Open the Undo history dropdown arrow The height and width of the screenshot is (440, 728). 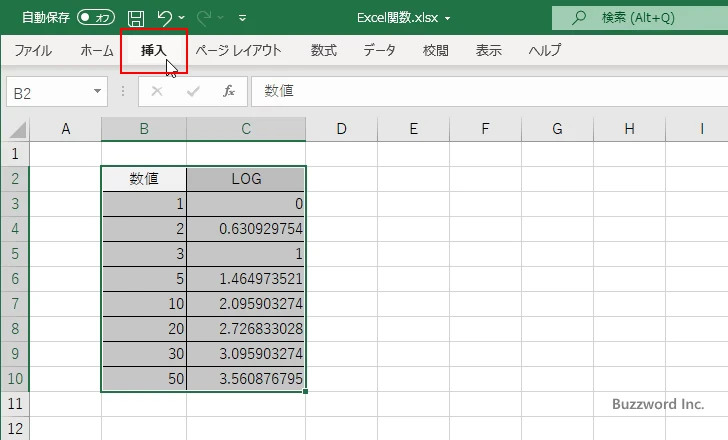(182, 18)
